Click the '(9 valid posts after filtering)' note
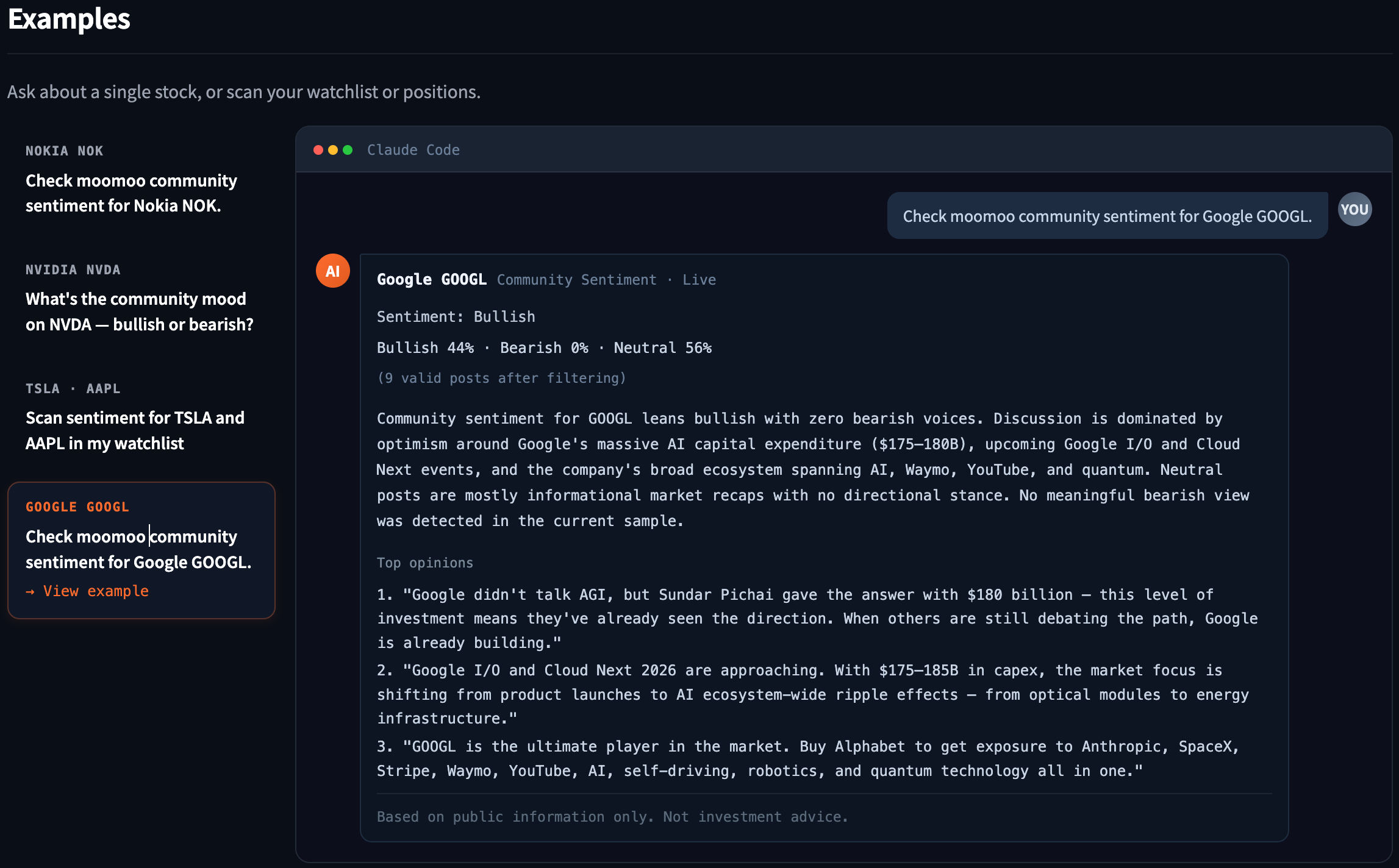This screenshot has height=868, width=1399. click(x=502, y=378)
